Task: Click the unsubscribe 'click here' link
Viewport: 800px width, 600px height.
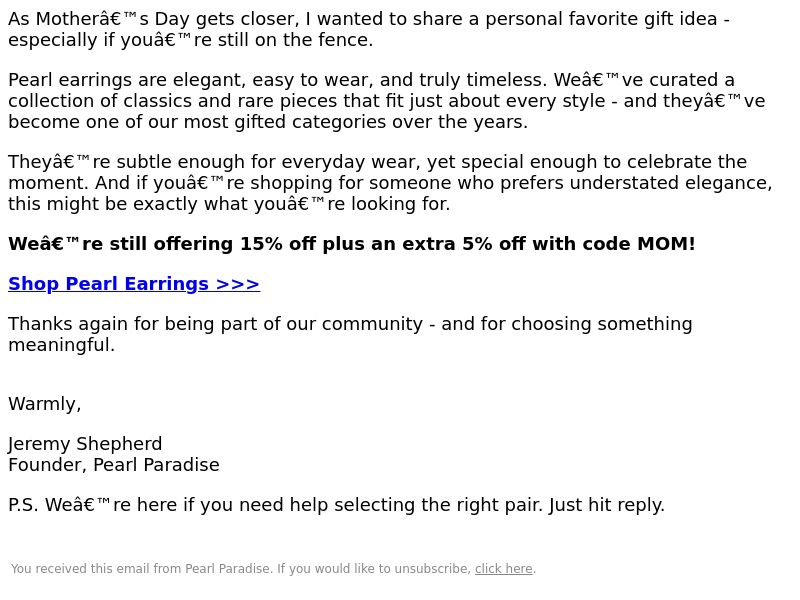Action: (504, 569)
